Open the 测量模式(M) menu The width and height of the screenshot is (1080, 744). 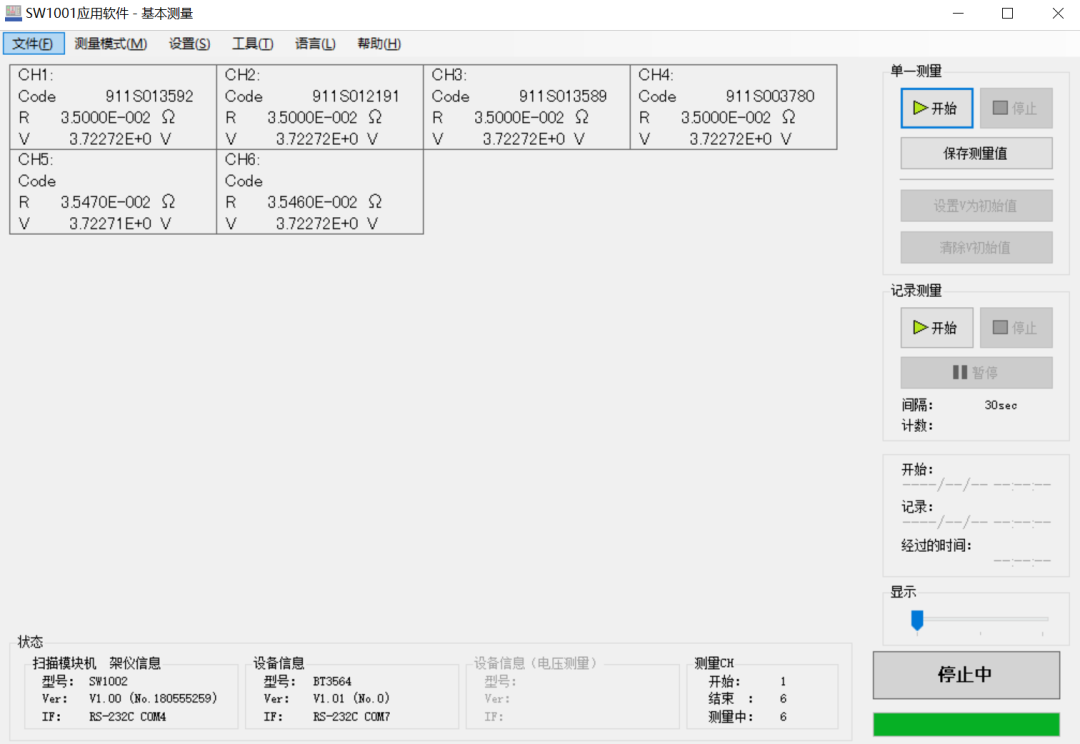pos(110,44)
